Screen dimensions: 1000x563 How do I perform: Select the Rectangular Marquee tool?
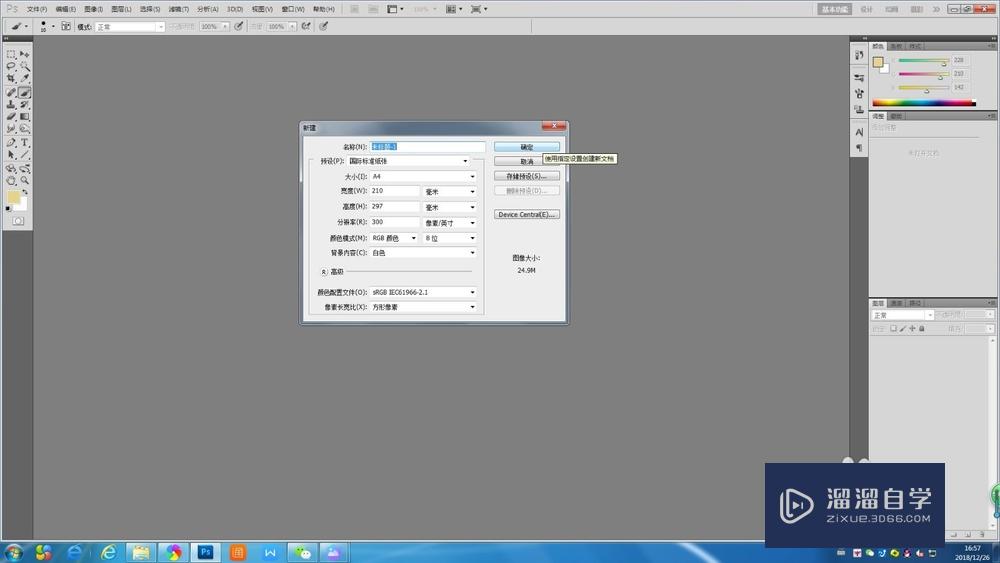[x=11, y=55]
